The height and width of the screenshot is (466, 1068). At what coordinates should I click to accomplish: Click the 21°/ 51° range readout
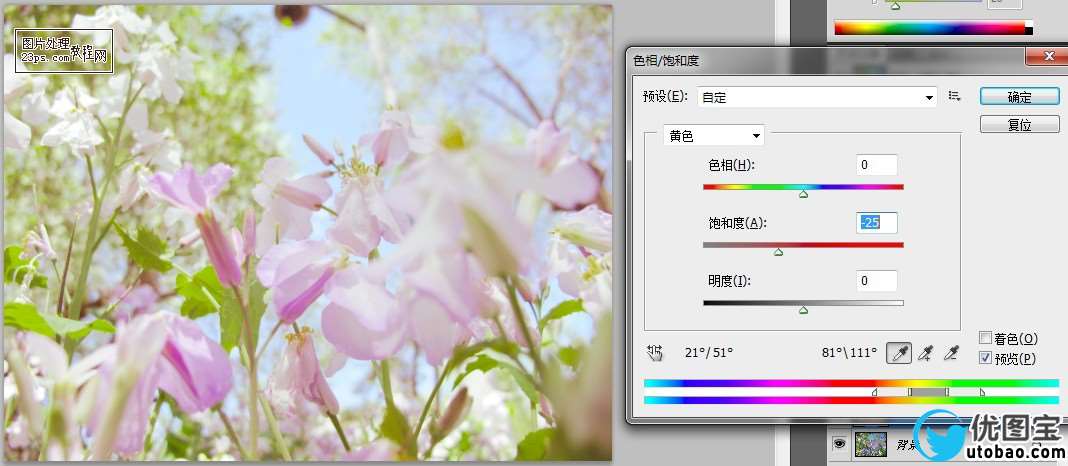709,353
